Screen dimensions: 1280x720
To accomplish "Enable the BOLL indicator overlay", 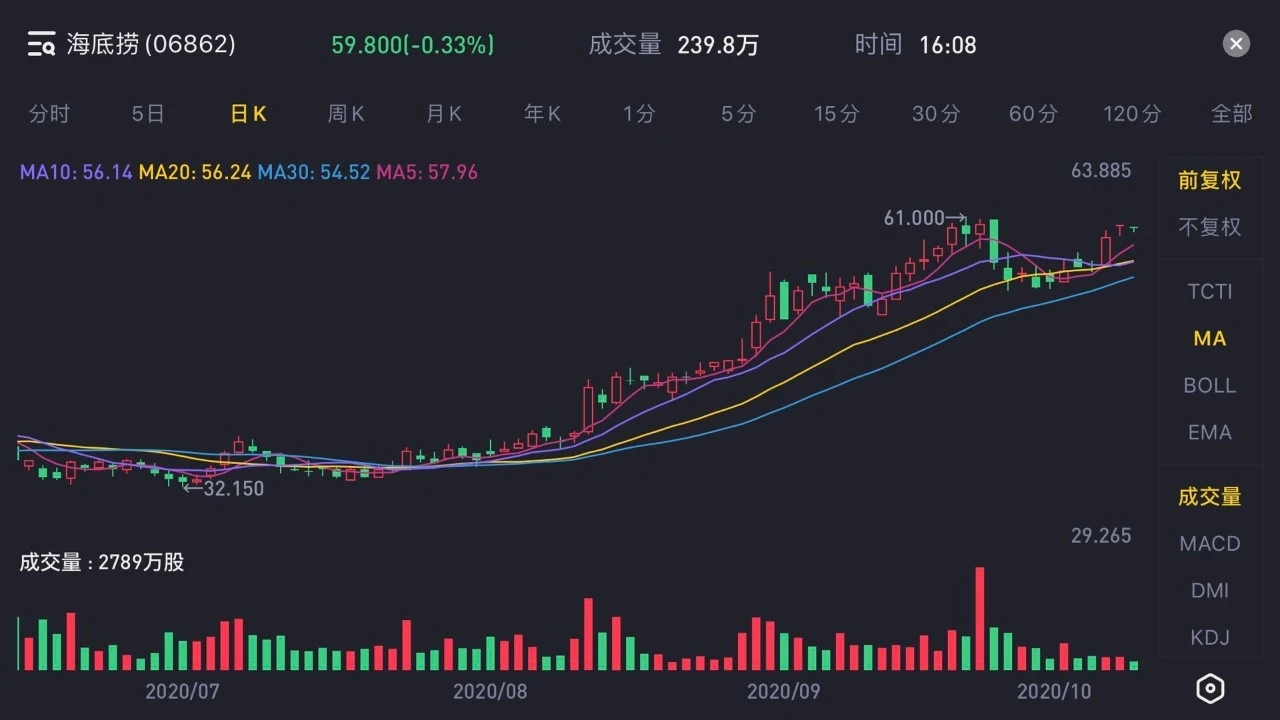I will 1210,386.
